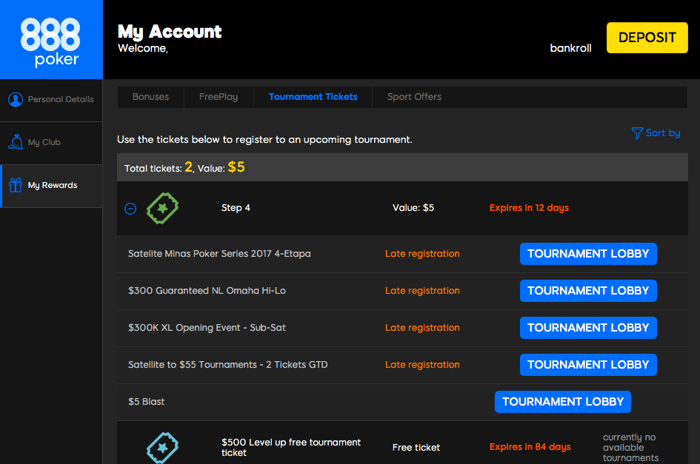700x464 pixels.
Task: Open the Sport Offers tab
Action: 414,97
